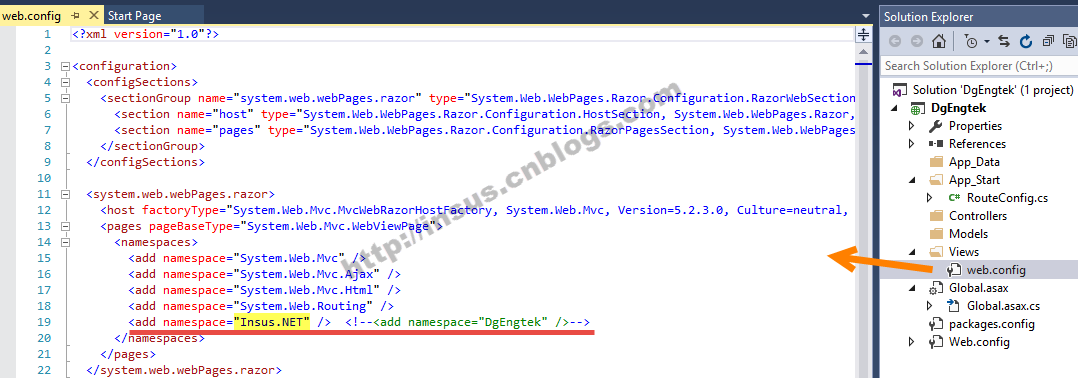Click the Views open-folder icon
1078x378 pixels.
pyautogui.click(x=936, y=252)
